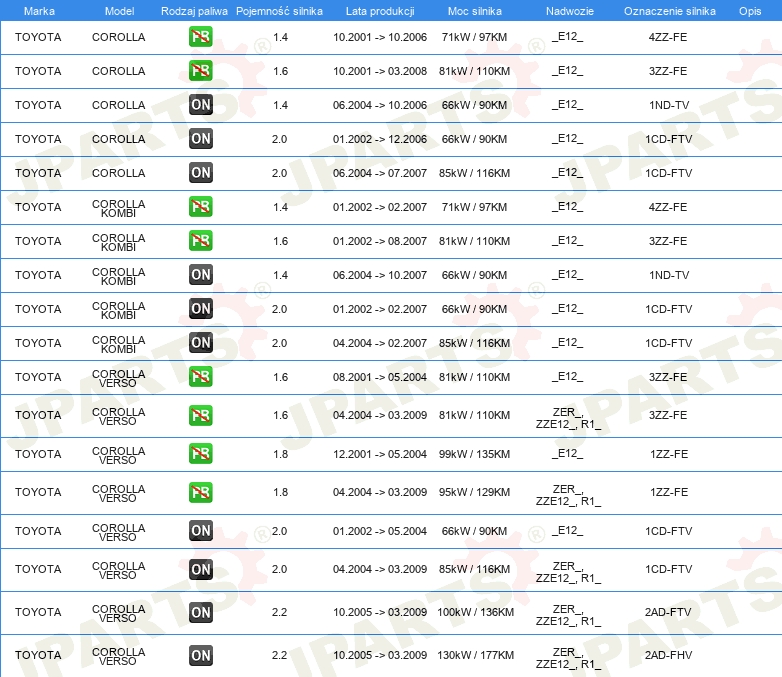Image resolution: width=782 pixels, height=677 pixels.
Task: Select the date range 10.2001 -> 10.2006
Action: click(380, 37)
